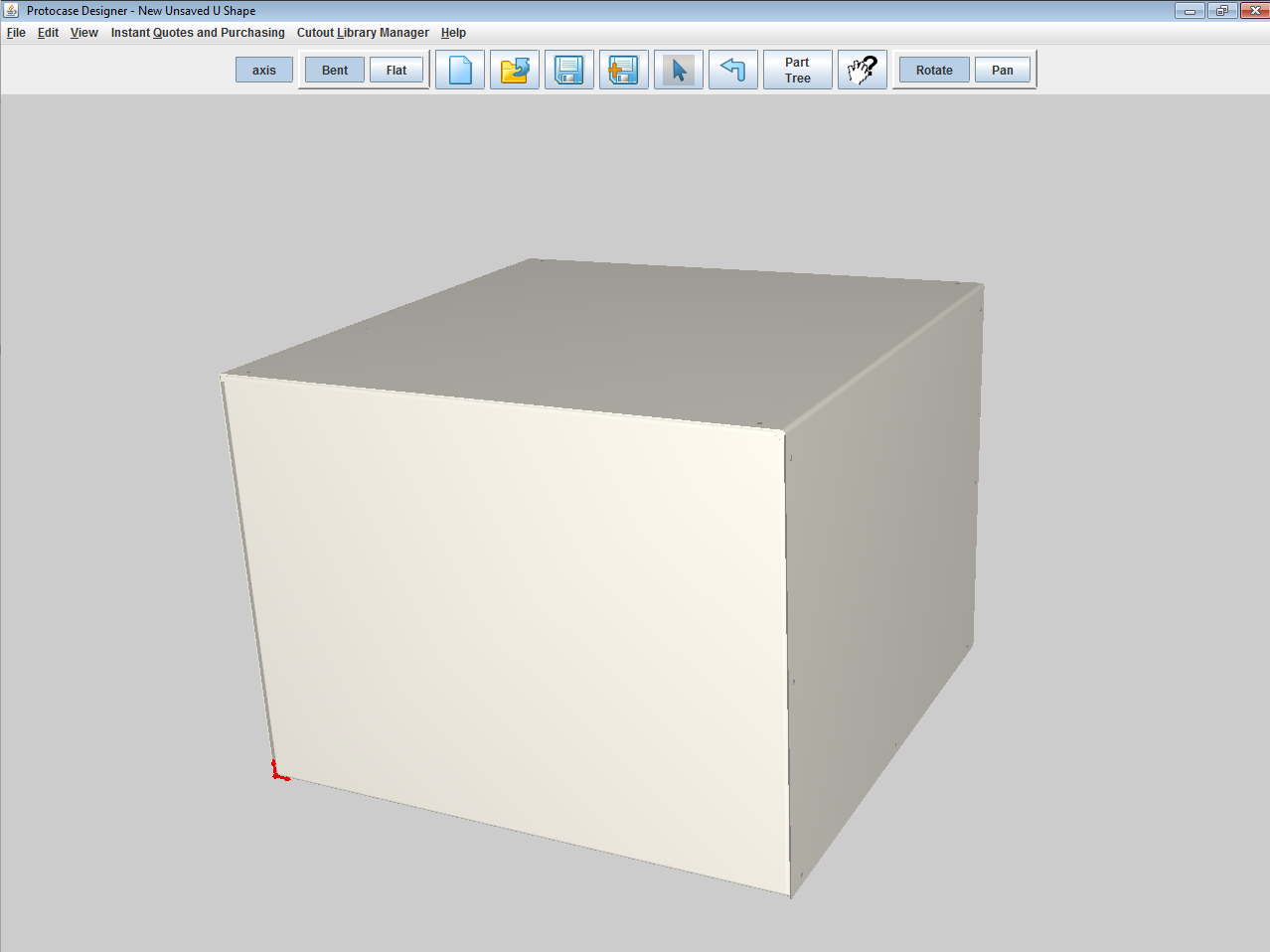Open the Edit menu
Viewport: 1270px width, 952px height.
(x=48, y=33)
